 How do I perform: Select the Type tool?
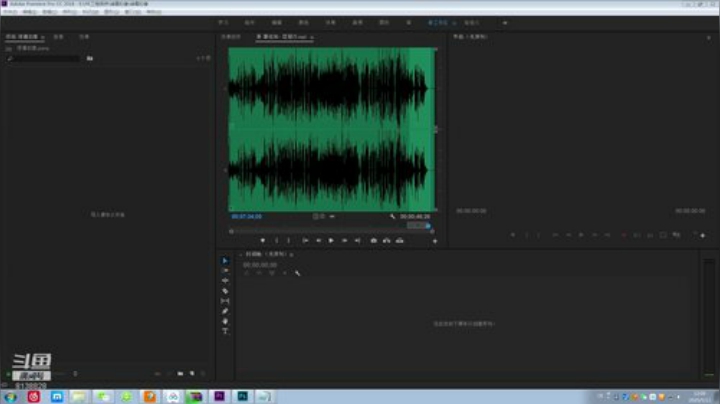click(225, 331)
